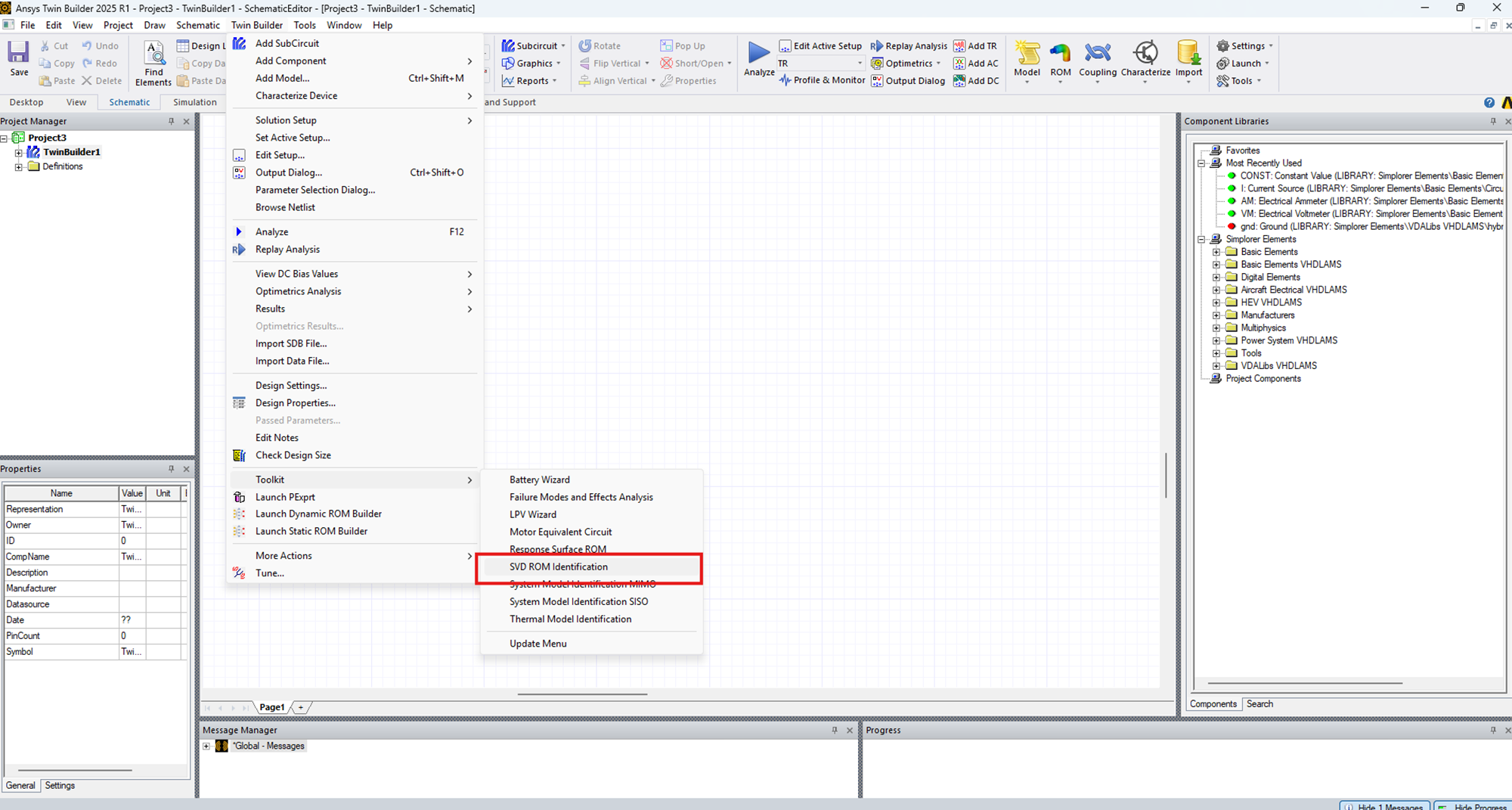The image size is (1512, 810).
Task: Open the Find Elements tool
Action: 153,64
